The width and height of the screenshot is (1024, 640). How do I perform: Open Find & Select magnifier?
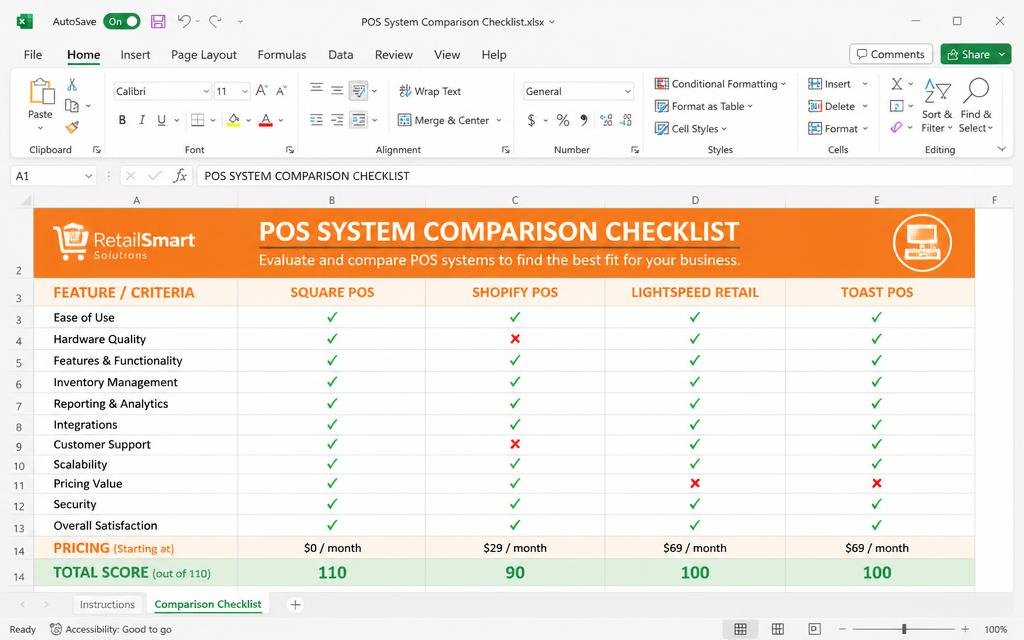(x=976, y=105)
